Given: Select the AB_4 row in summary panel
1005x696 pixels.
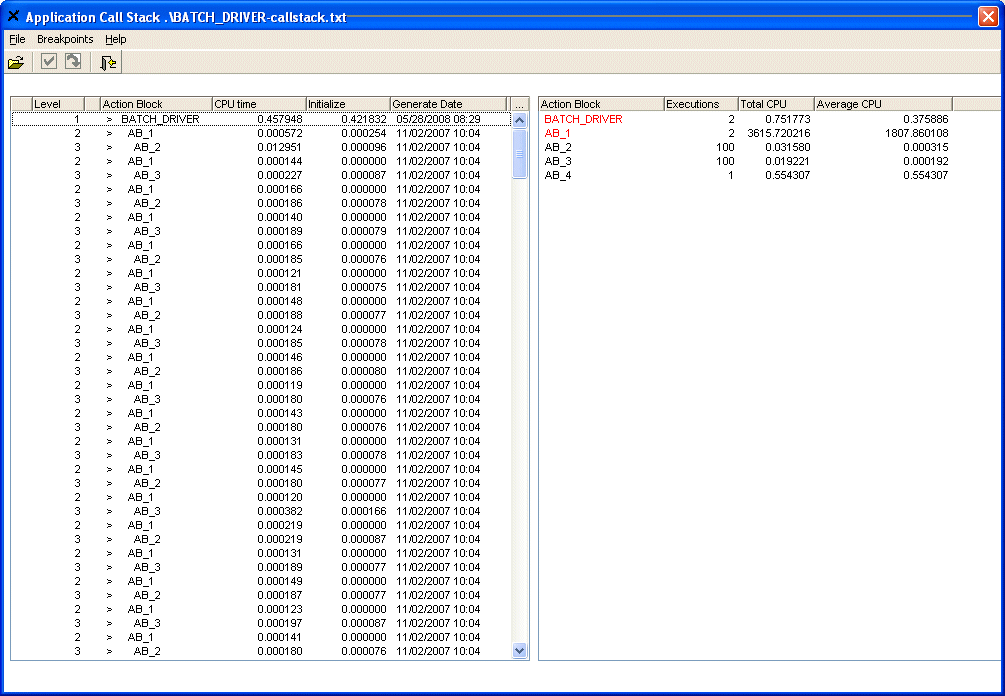Looking at the screenshot, I should point(558,175).
